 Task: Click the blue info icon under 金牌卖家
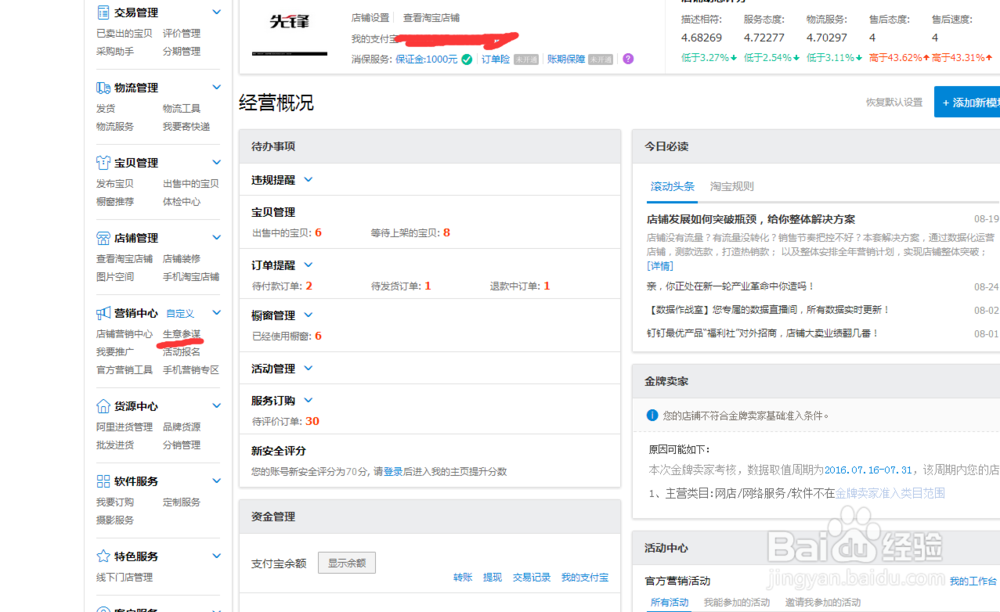point(652,415)
